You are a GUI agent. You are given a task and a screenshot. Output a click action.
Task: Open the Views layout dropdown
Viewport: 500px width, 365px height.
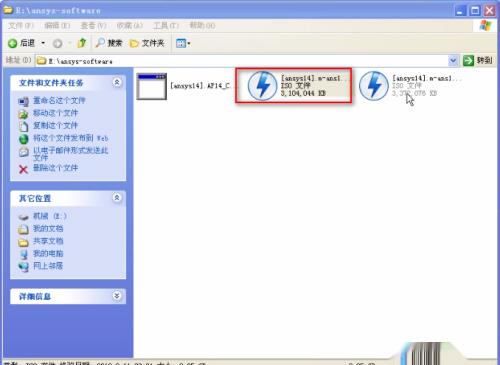pos(183,43)
